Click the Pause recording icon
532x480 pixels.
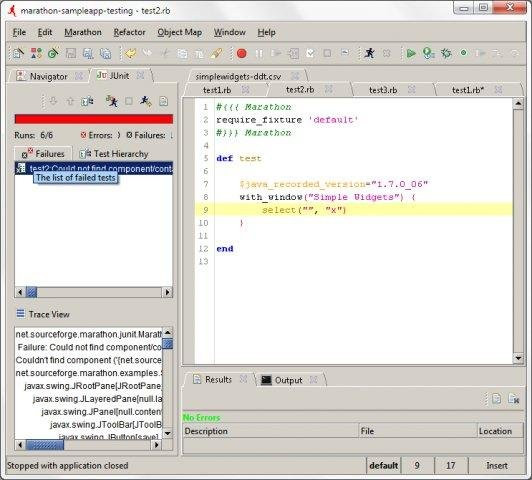coord(259,53)
